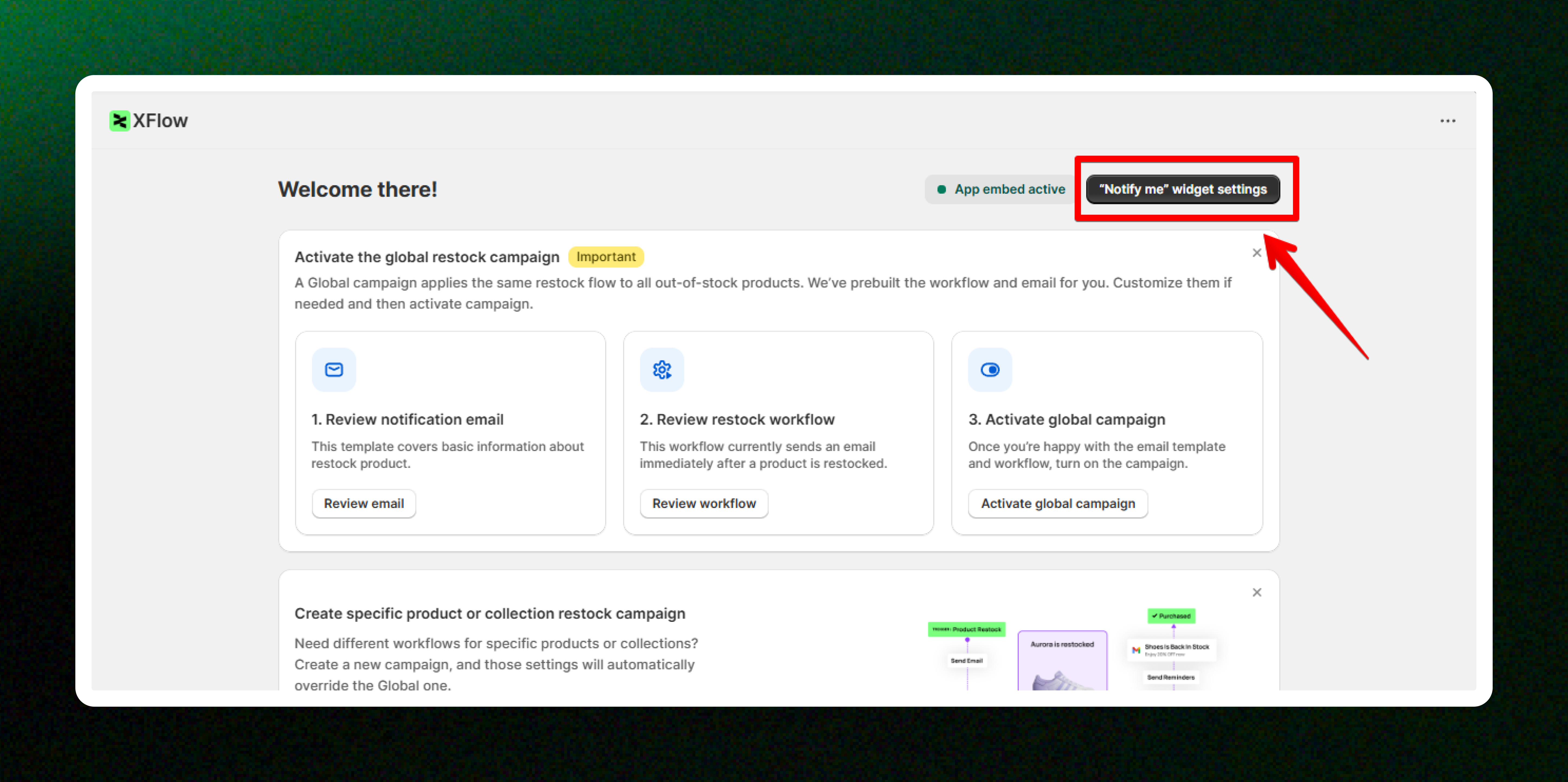Click the XFlow app name text

(x=160, y=121)
